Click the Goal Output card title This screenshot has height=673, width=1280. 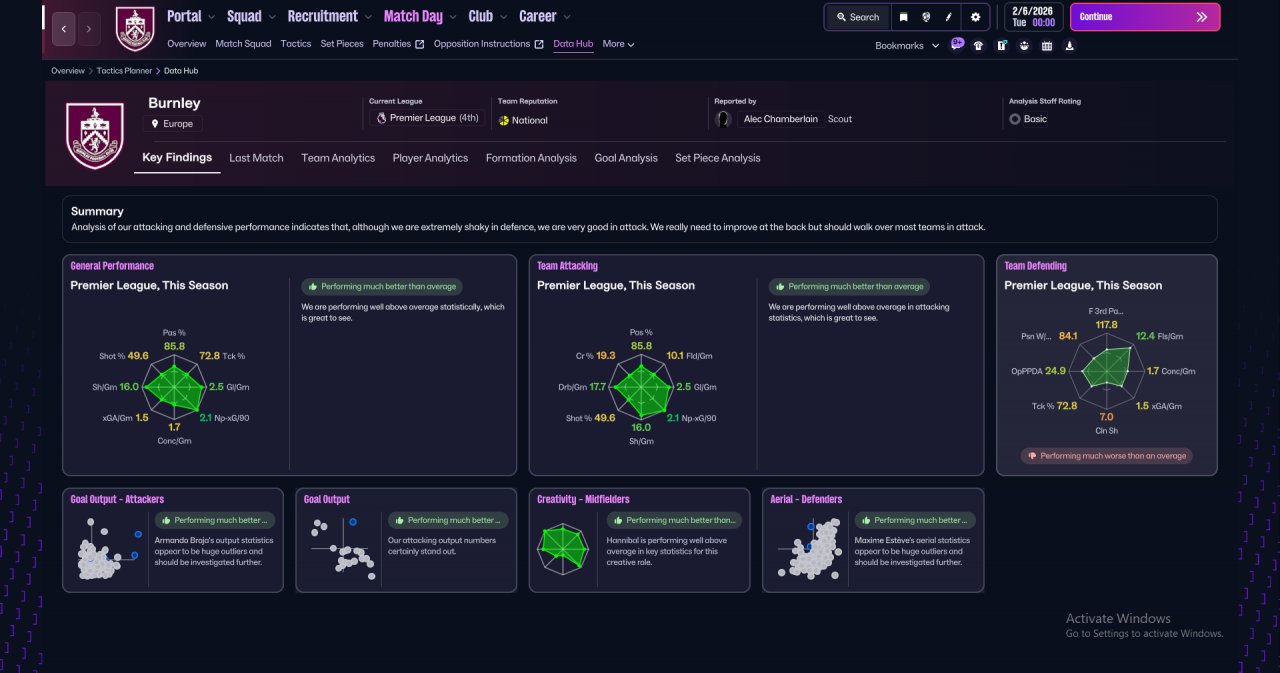[327, 499]
